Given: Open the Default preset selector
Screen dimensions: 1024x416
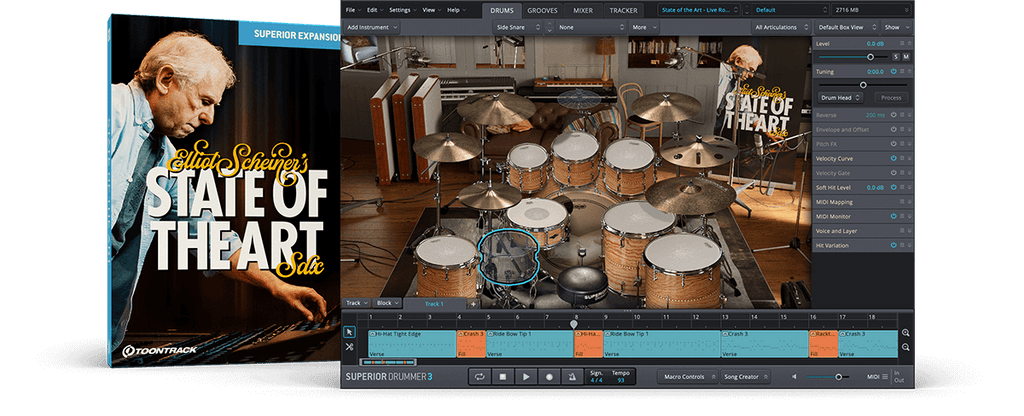Looking at the screenshot, I should point(790,10).
